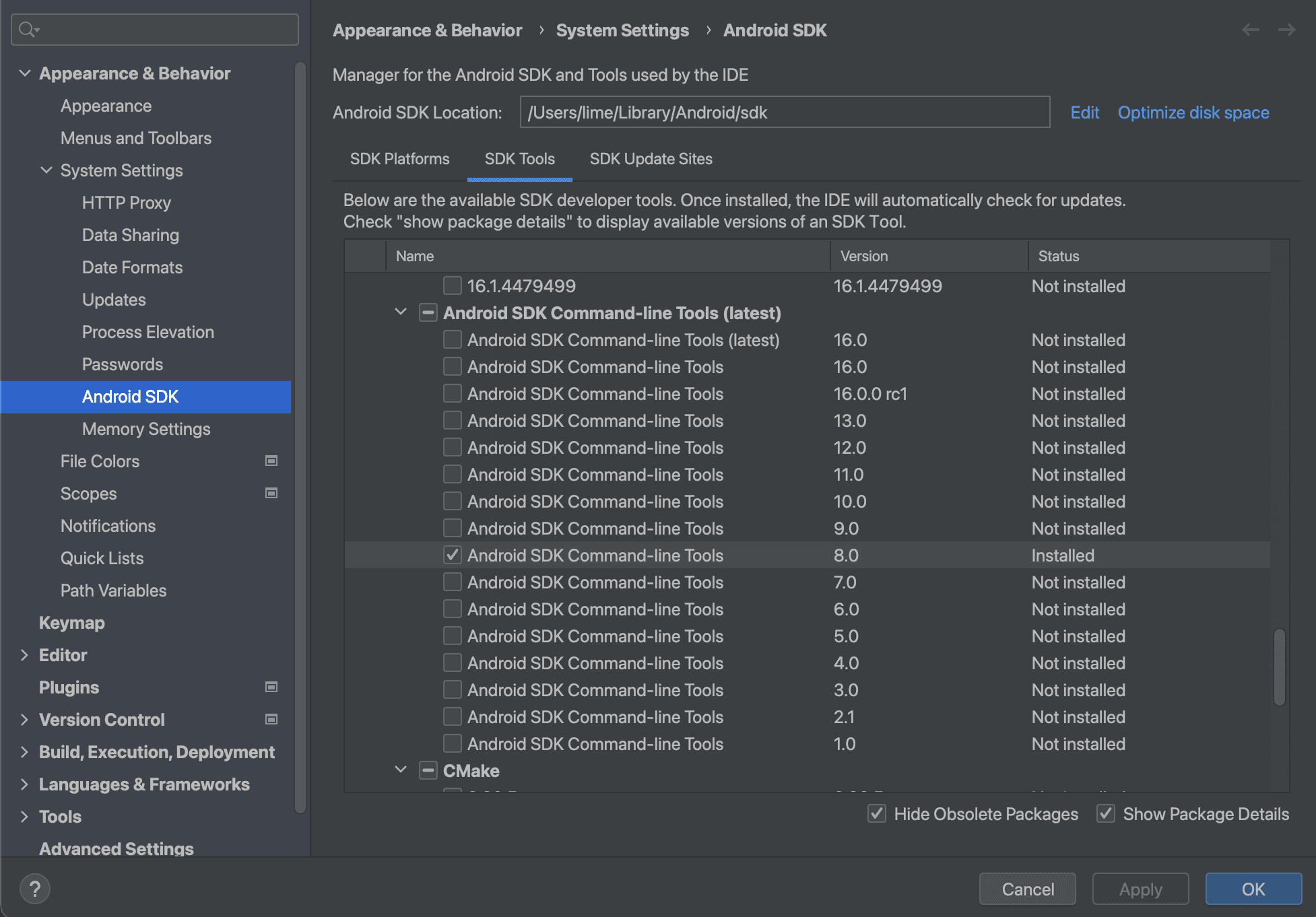Expand the Tools settings section
The image size is (1316, 917).
25,817
